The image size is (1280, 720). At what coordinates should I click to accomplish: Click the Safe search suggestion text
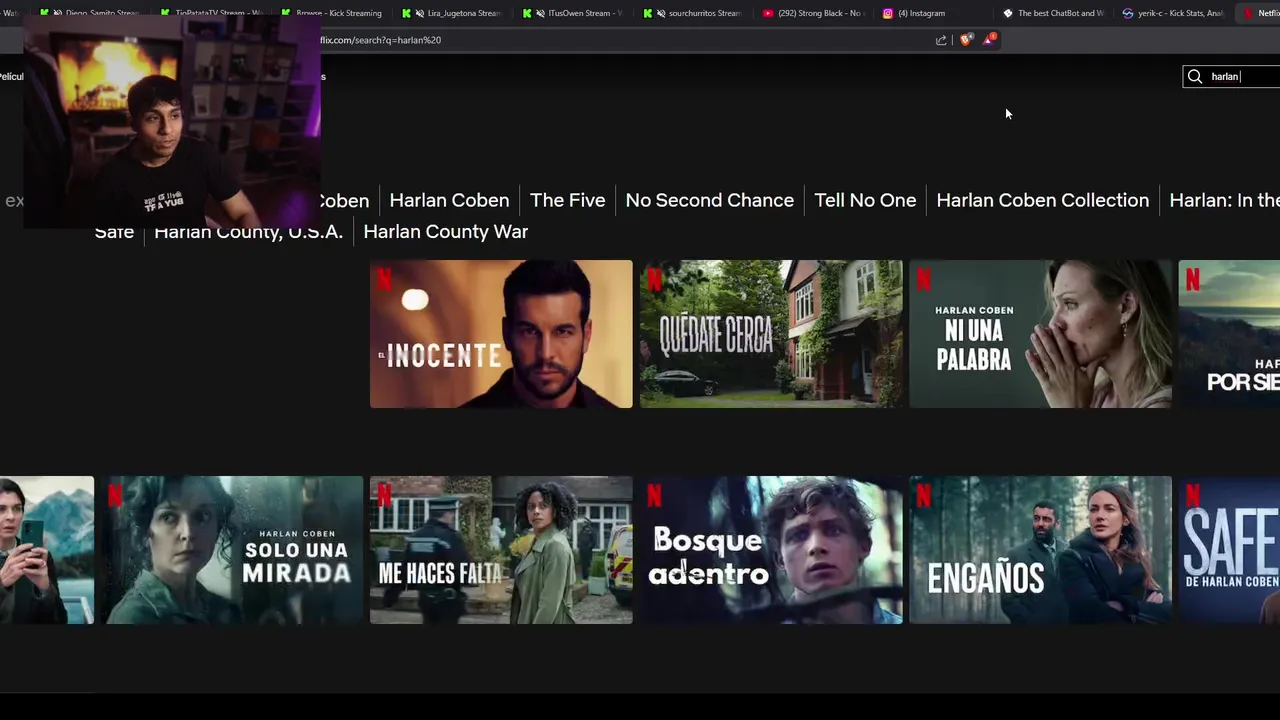[114, 232]
